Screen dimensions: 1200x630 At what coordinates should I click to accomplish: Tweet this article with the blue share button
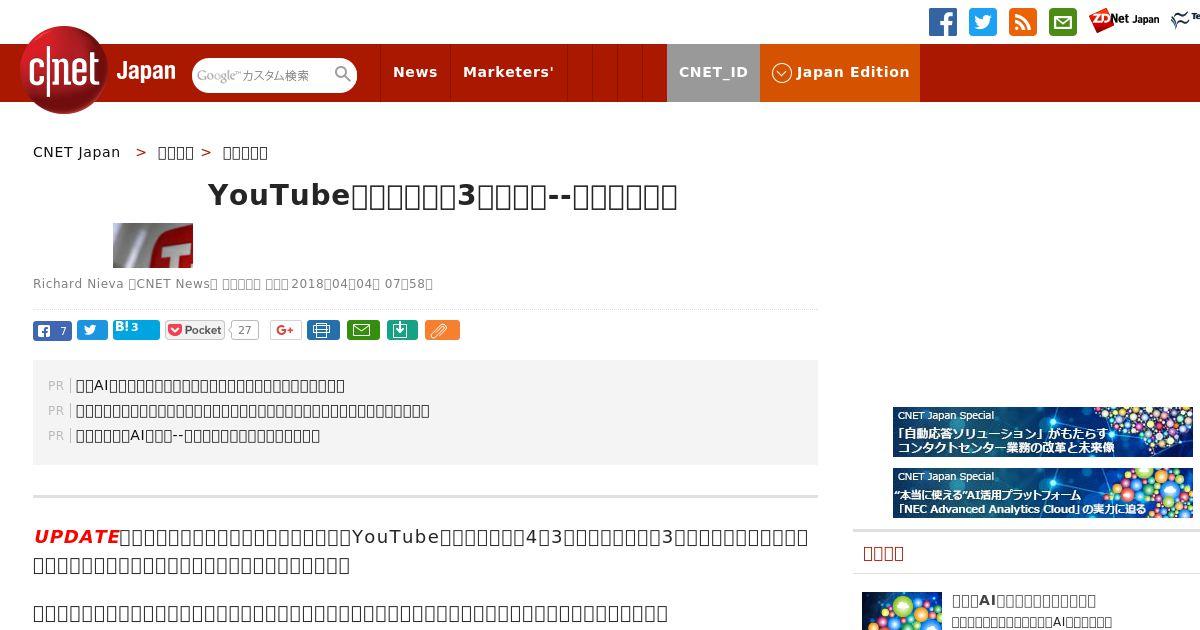(x=92, y=330)
